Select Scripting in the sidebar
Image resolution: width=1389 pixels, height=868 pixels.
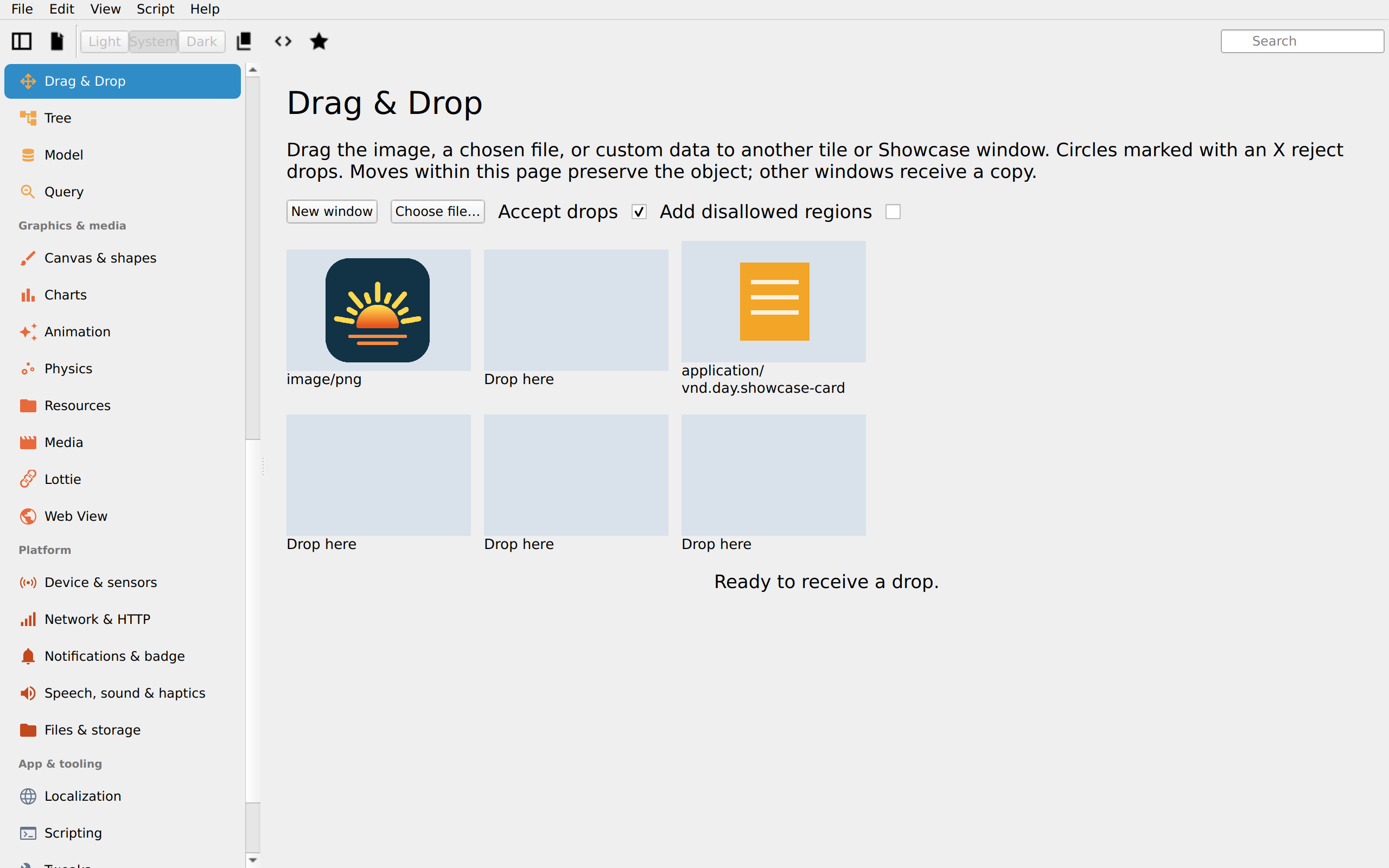pos(122,834)
